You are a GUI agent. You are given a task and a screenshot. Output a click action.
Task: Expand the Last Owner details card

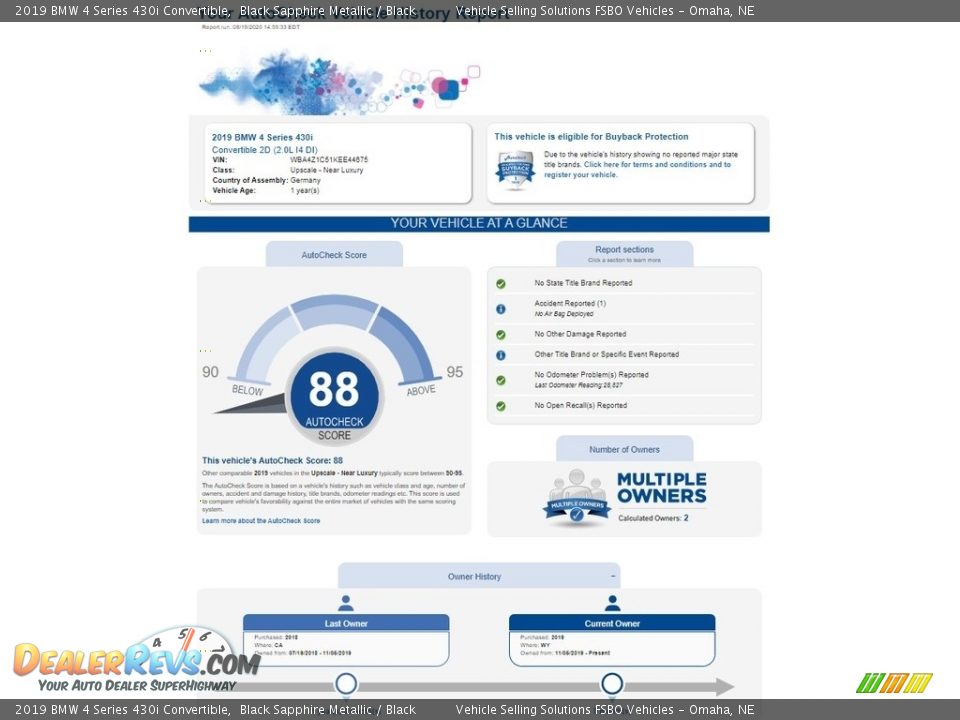click(x=346, y=623)
